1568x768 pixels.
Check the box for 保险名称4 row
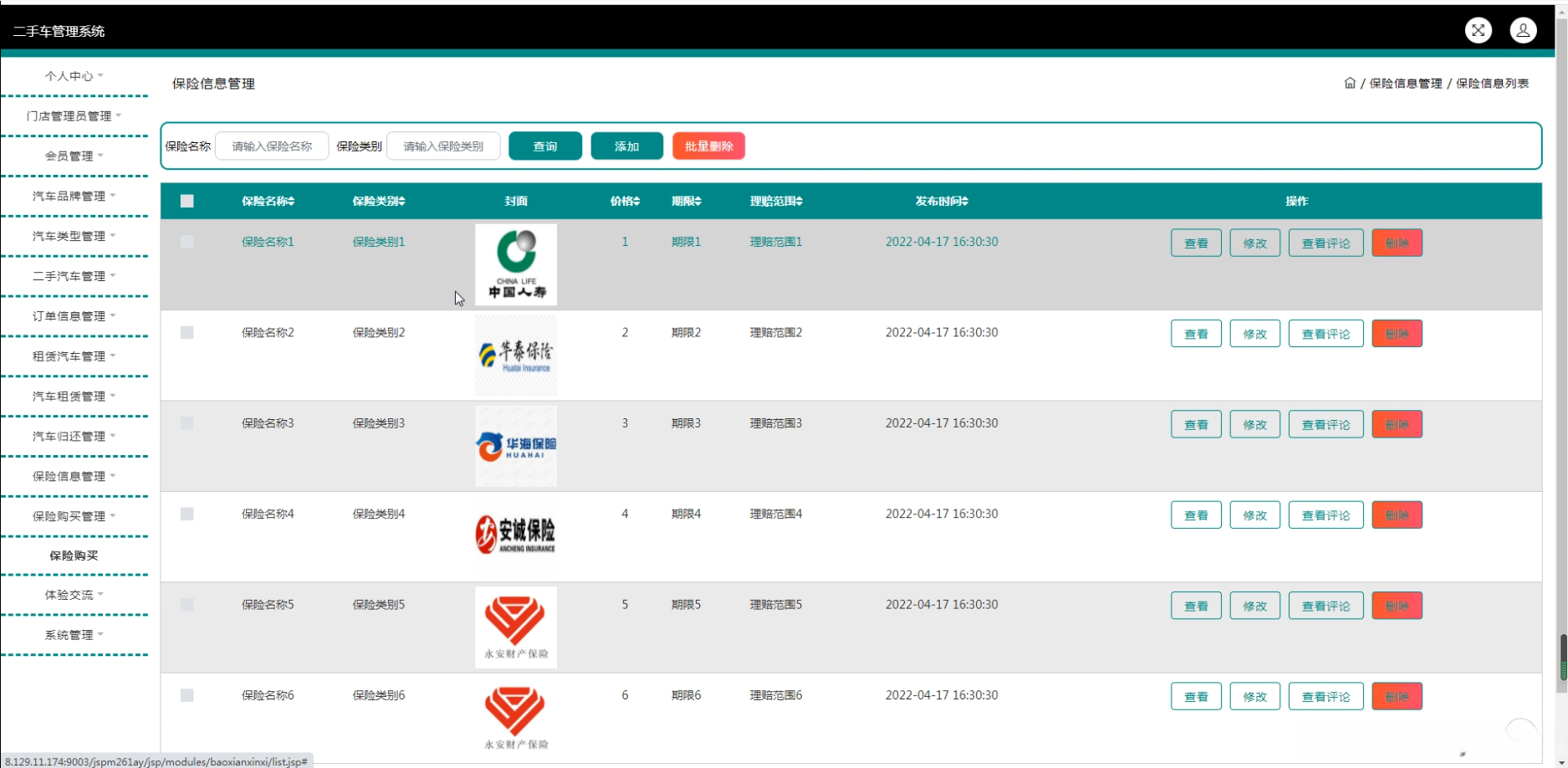coord(187,514)
